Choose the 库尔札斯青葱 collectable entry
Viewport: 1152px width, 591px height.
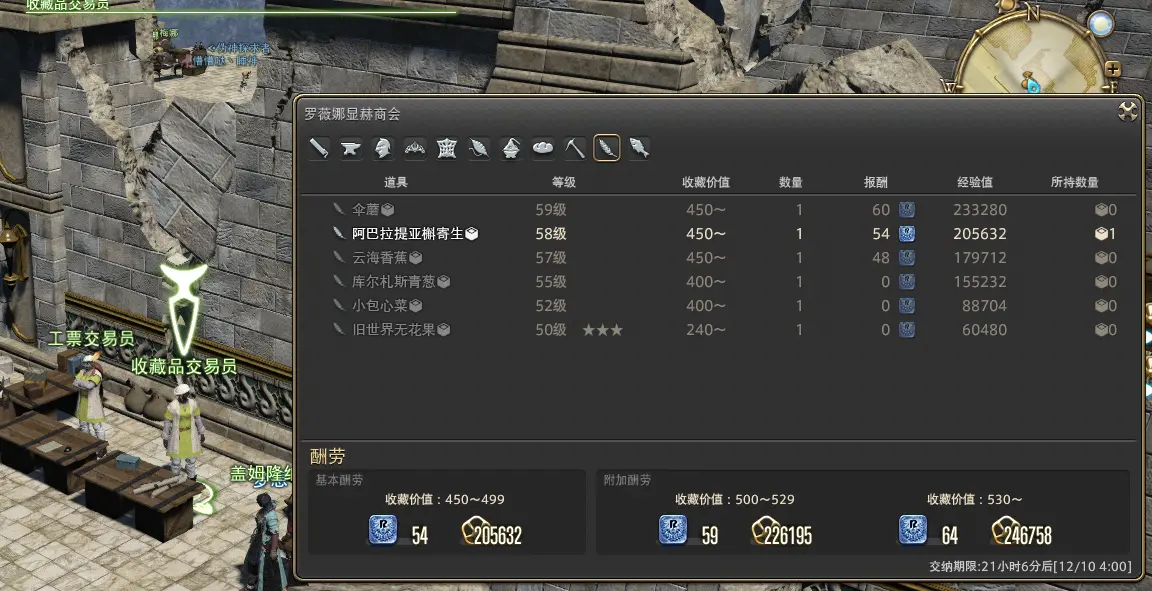[720, 282]
